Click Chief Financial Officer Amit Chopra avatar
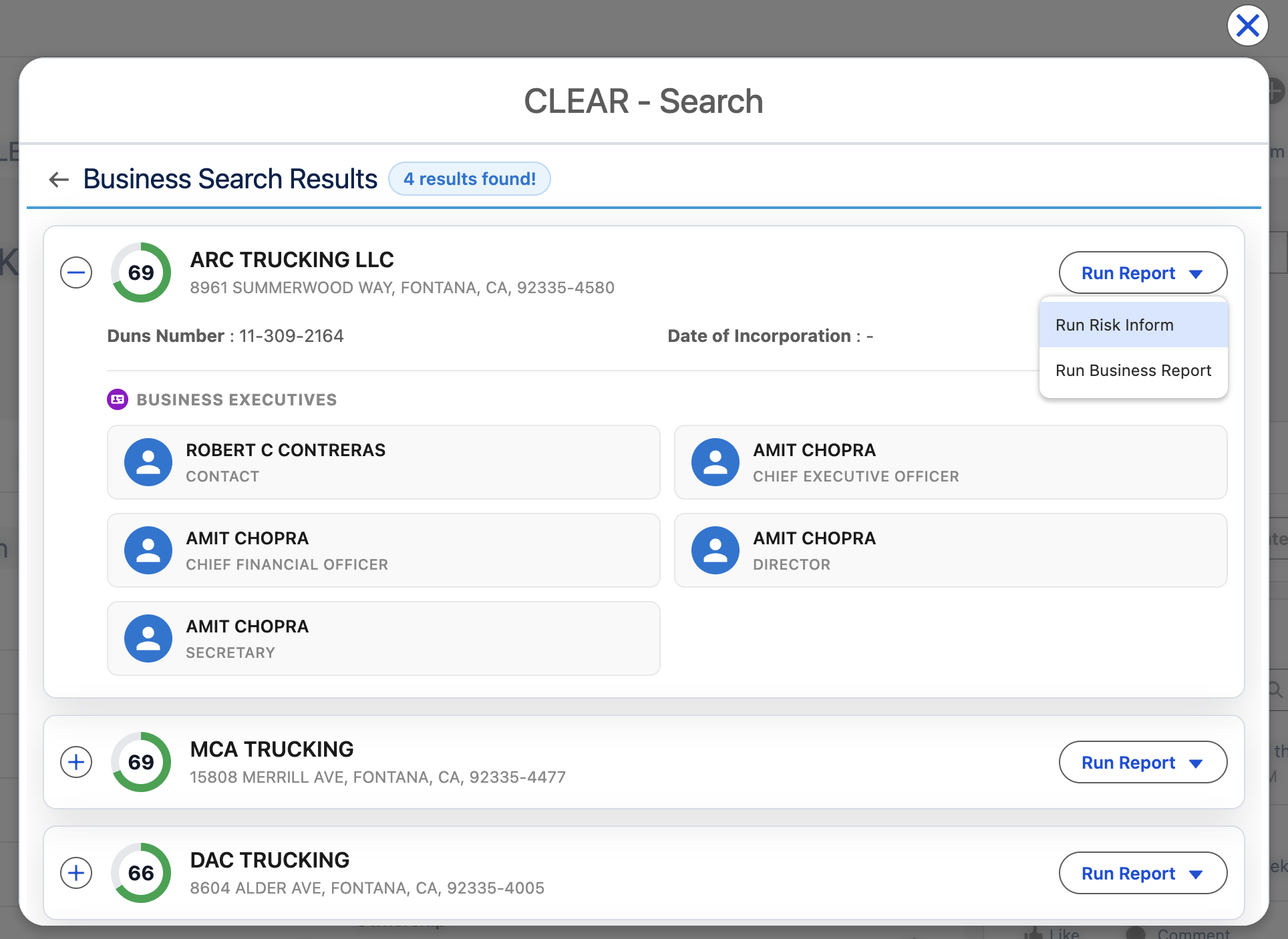 click(x=148, y=550)
